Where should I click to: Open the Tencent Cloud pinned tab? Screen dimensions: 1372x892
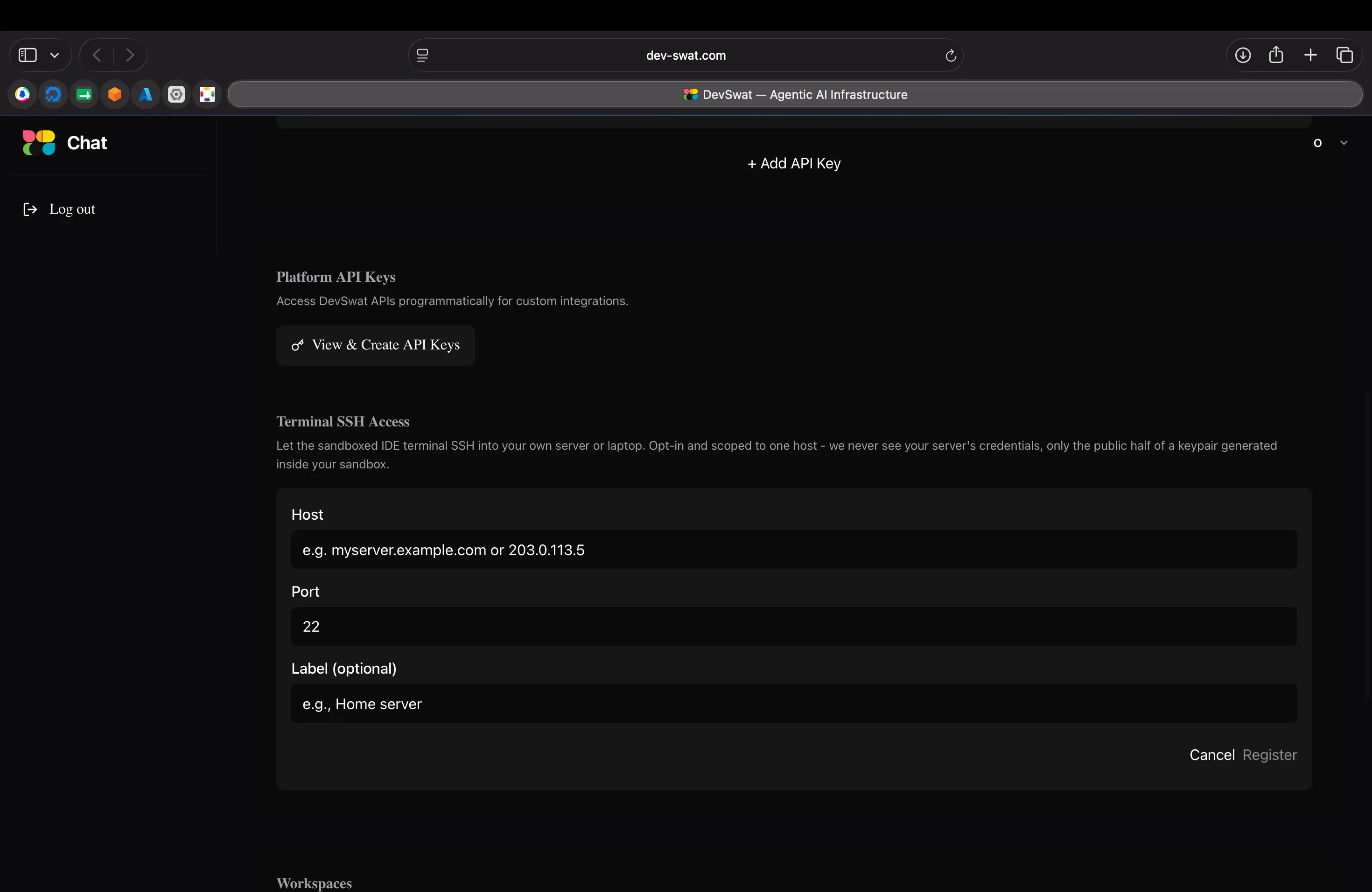(22, 94)
